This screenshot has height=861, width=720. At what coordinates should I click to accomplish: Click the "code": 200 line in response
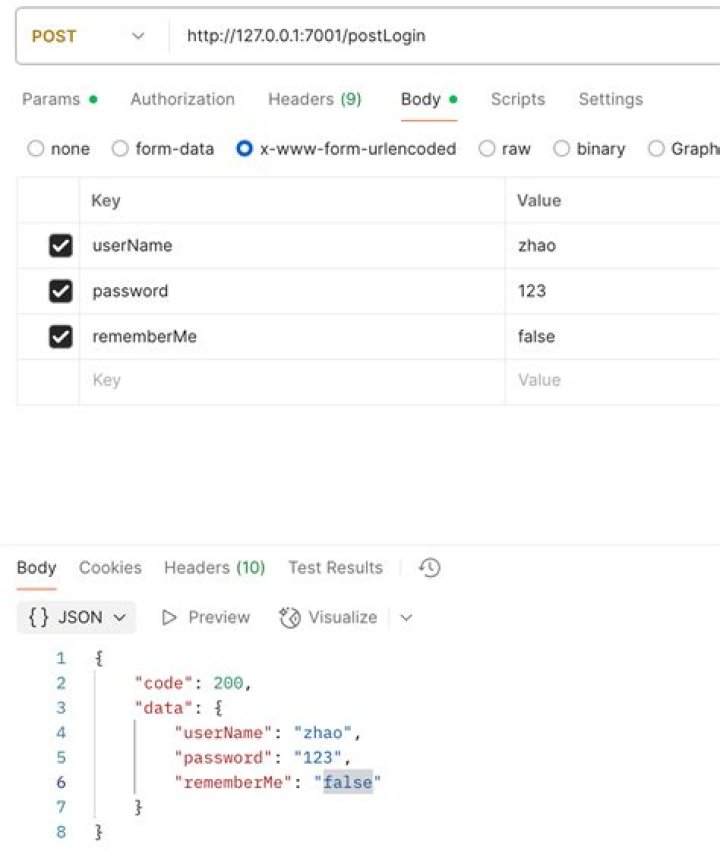point(193,683)
